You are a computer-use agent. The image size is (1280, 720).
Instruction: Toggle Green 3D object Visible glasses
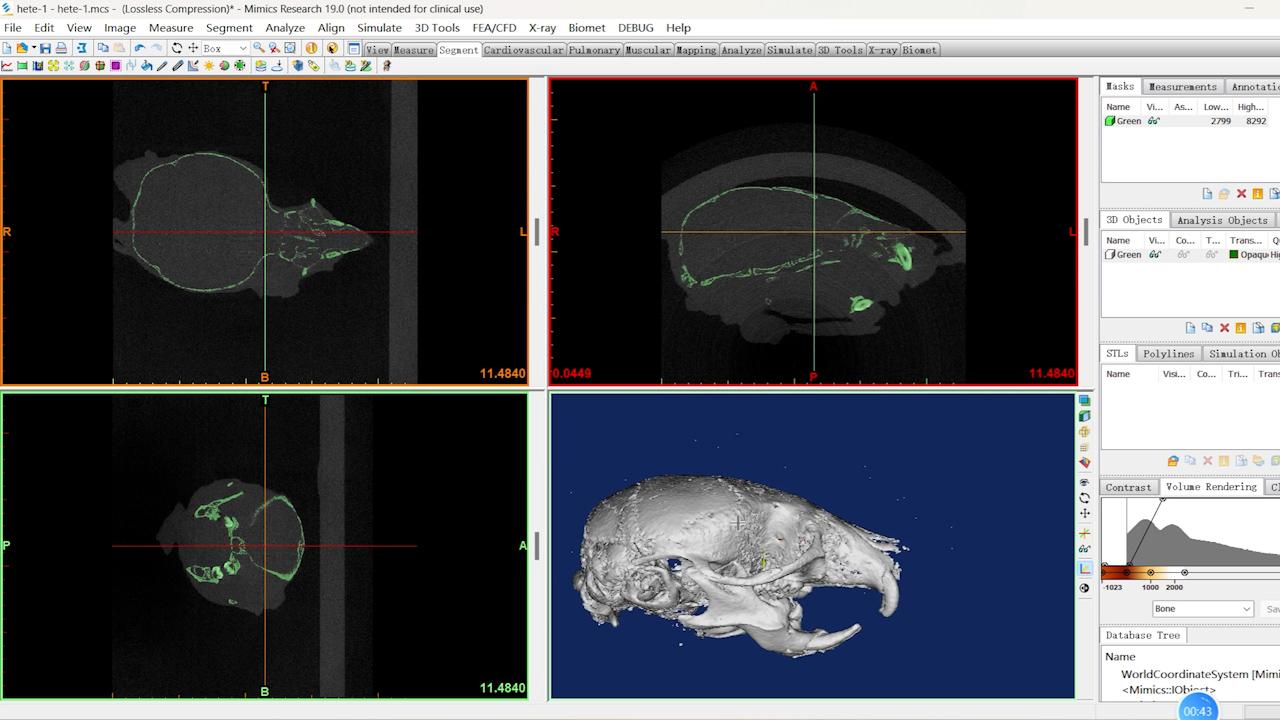click(x=1155, y=254)
